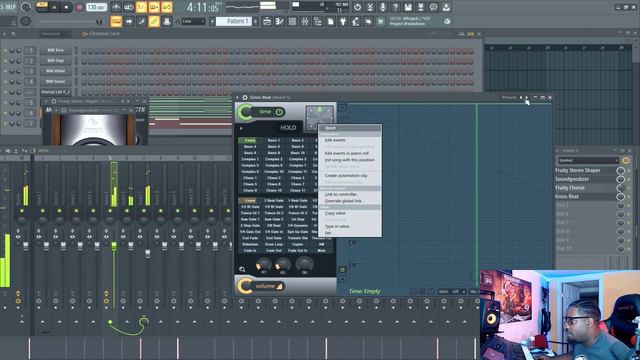640x360 pixels.
Task: Open the piano roll from the toolbar
Action: (280, 21)
